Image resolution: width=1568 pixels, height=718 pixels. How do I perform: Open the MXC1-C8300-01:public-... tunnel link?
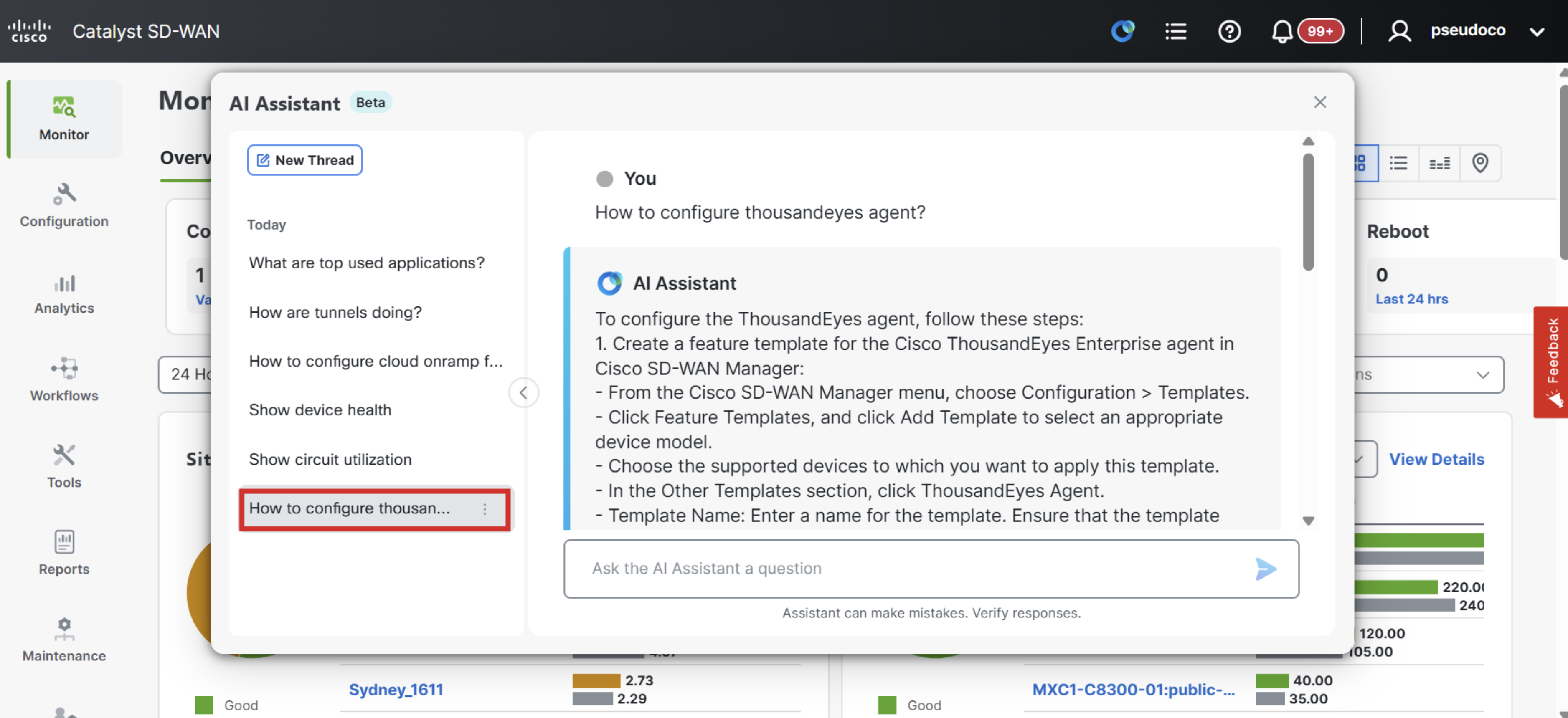[1133, 689]
